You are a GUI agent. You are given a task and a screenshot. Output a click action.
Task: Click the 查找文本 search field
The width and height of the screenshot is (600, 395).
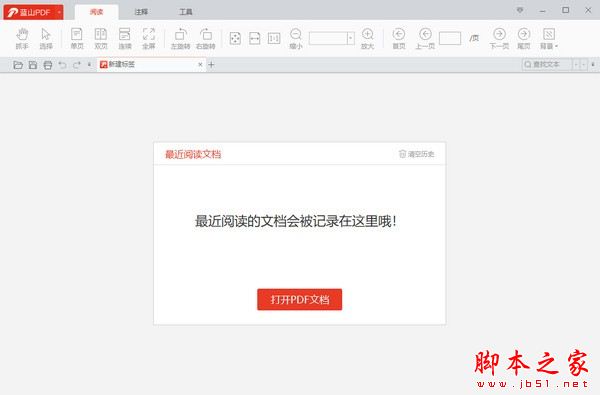tap(547, 64)
